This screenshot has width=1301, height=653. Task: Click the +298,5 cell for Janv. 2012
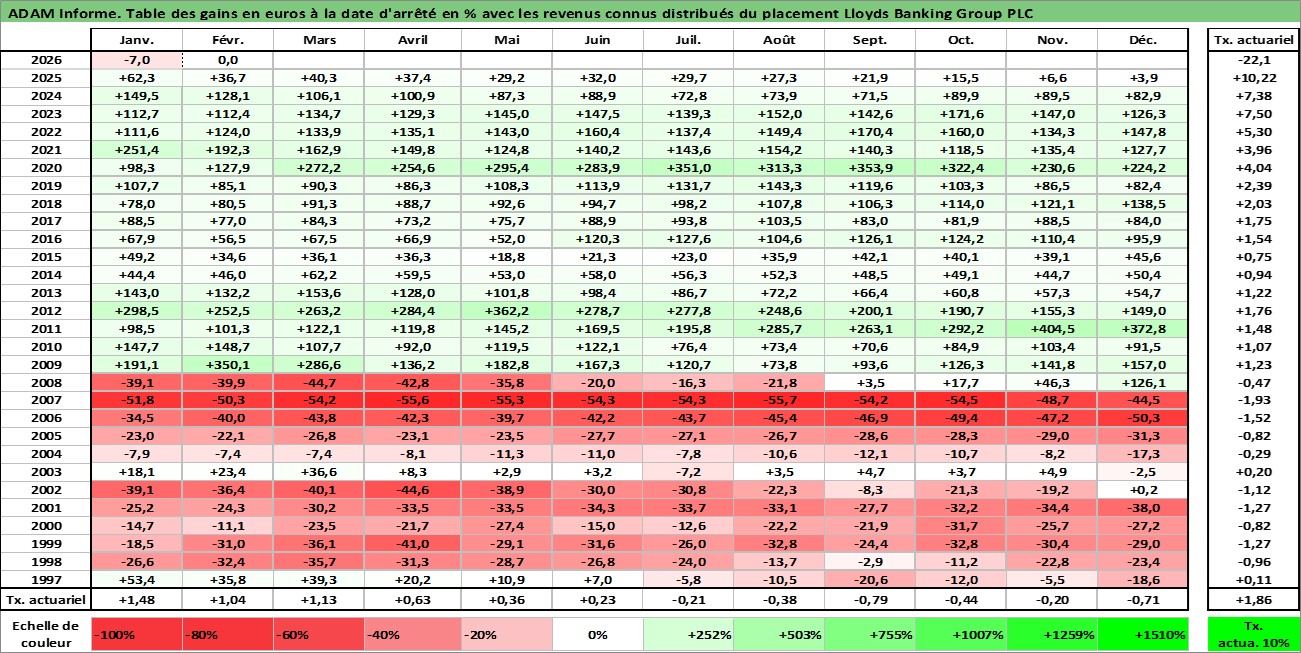click(136, 312)
